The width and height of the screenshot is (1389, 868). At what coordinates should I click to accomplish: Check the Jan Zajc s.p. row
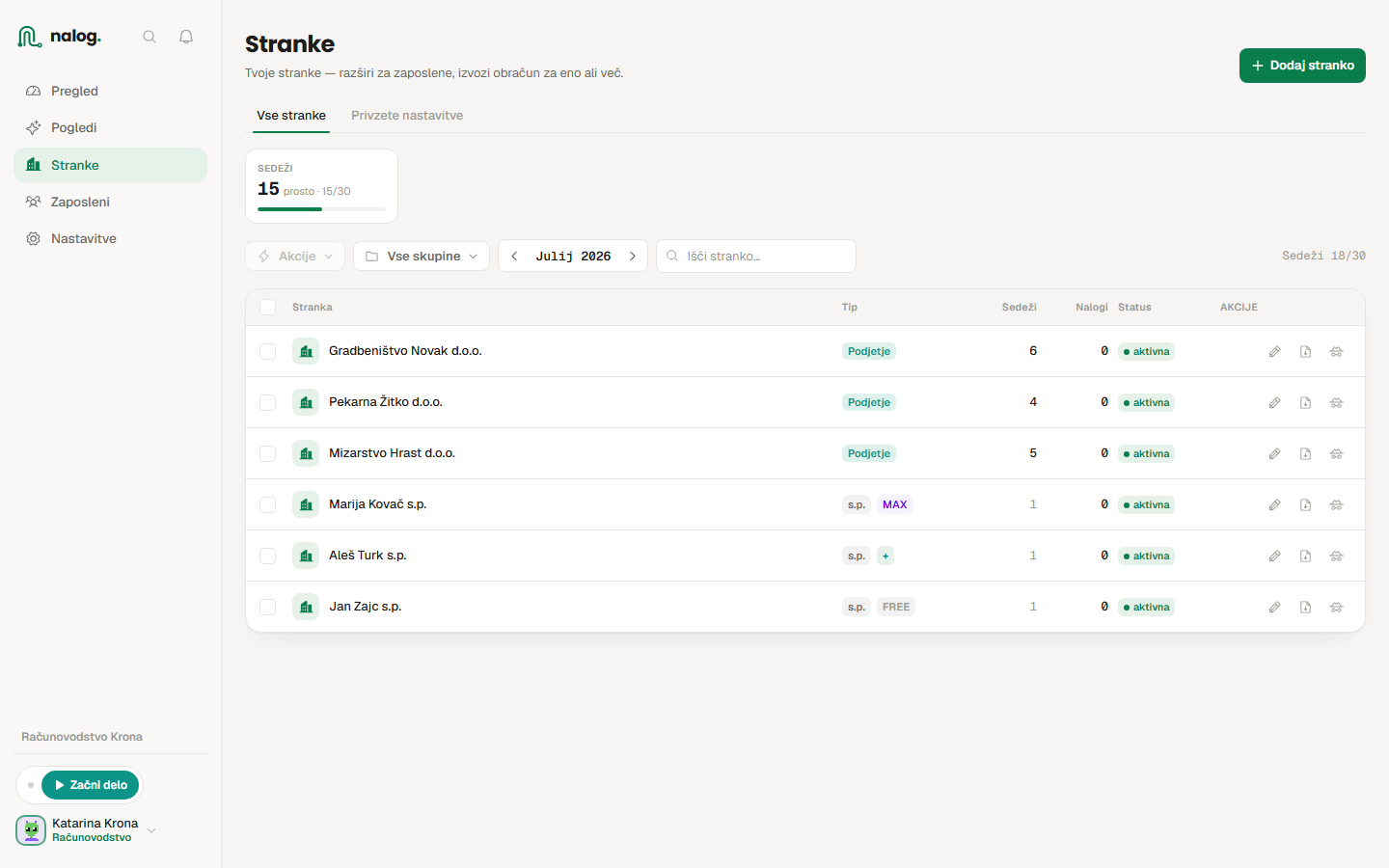[x=268, y=607]
